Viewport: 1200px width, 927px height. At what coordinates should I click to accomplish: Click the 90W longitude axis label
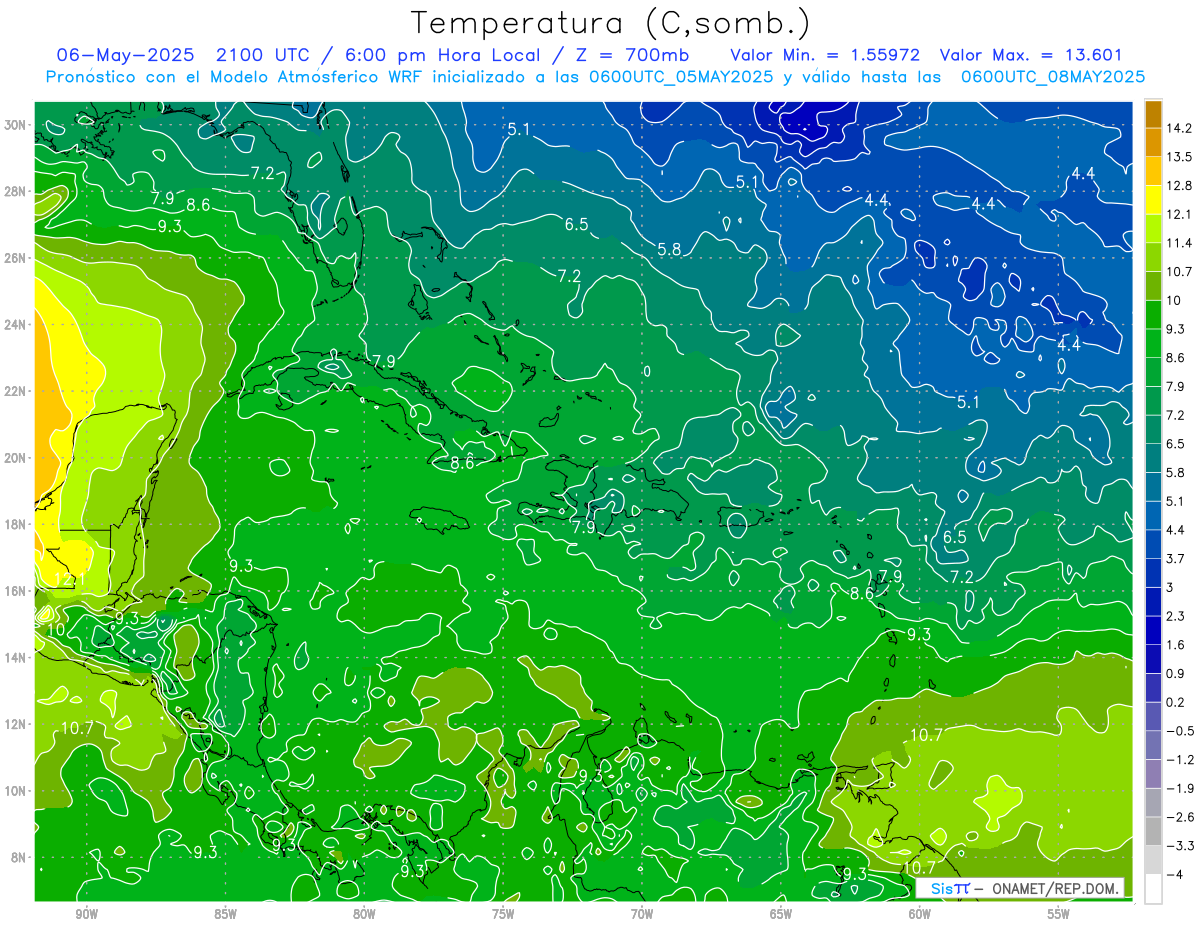(x=86, y=914)
